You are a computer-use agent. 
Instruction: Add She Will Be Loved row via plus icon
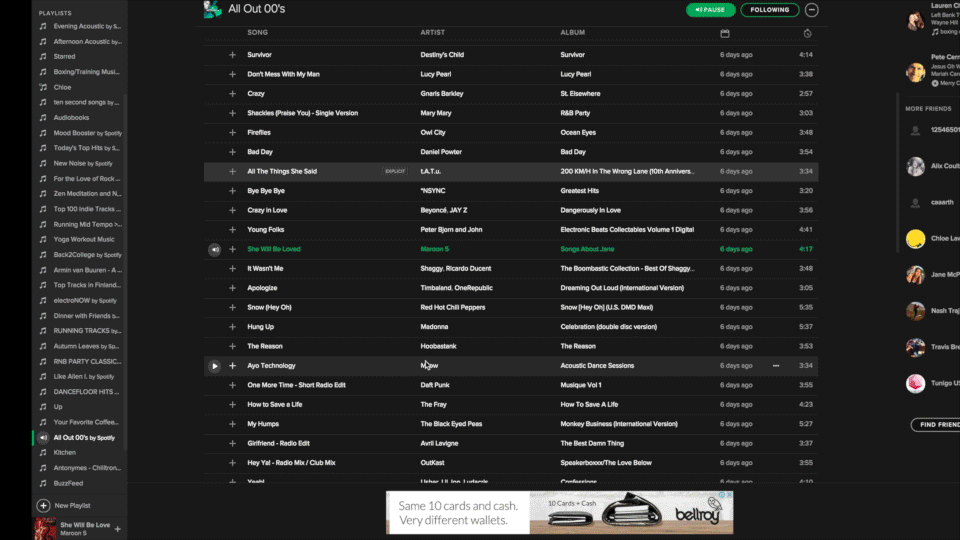pyautogui.click(x=232, y=249)
